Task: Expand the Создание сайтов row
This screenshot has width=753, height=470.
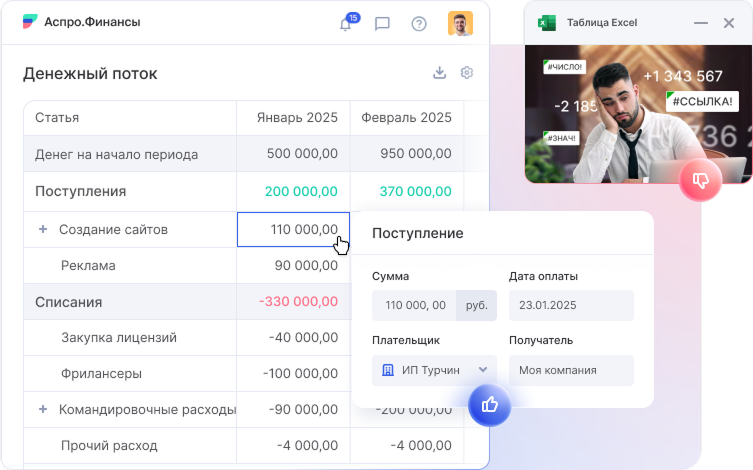Action: click(43, 229)
